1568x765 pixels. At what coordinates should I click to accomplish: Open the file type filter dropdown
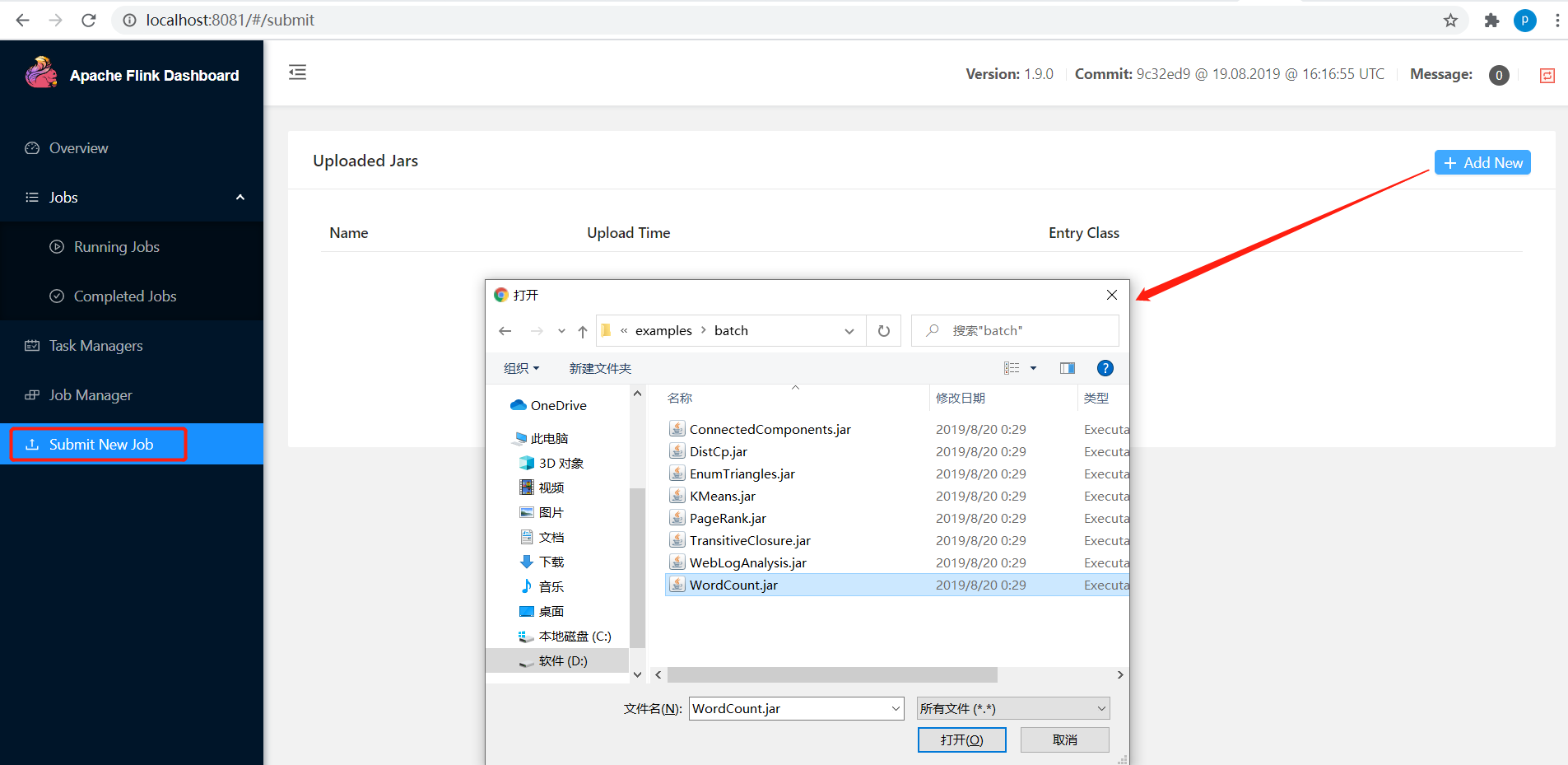point(1100,707)
